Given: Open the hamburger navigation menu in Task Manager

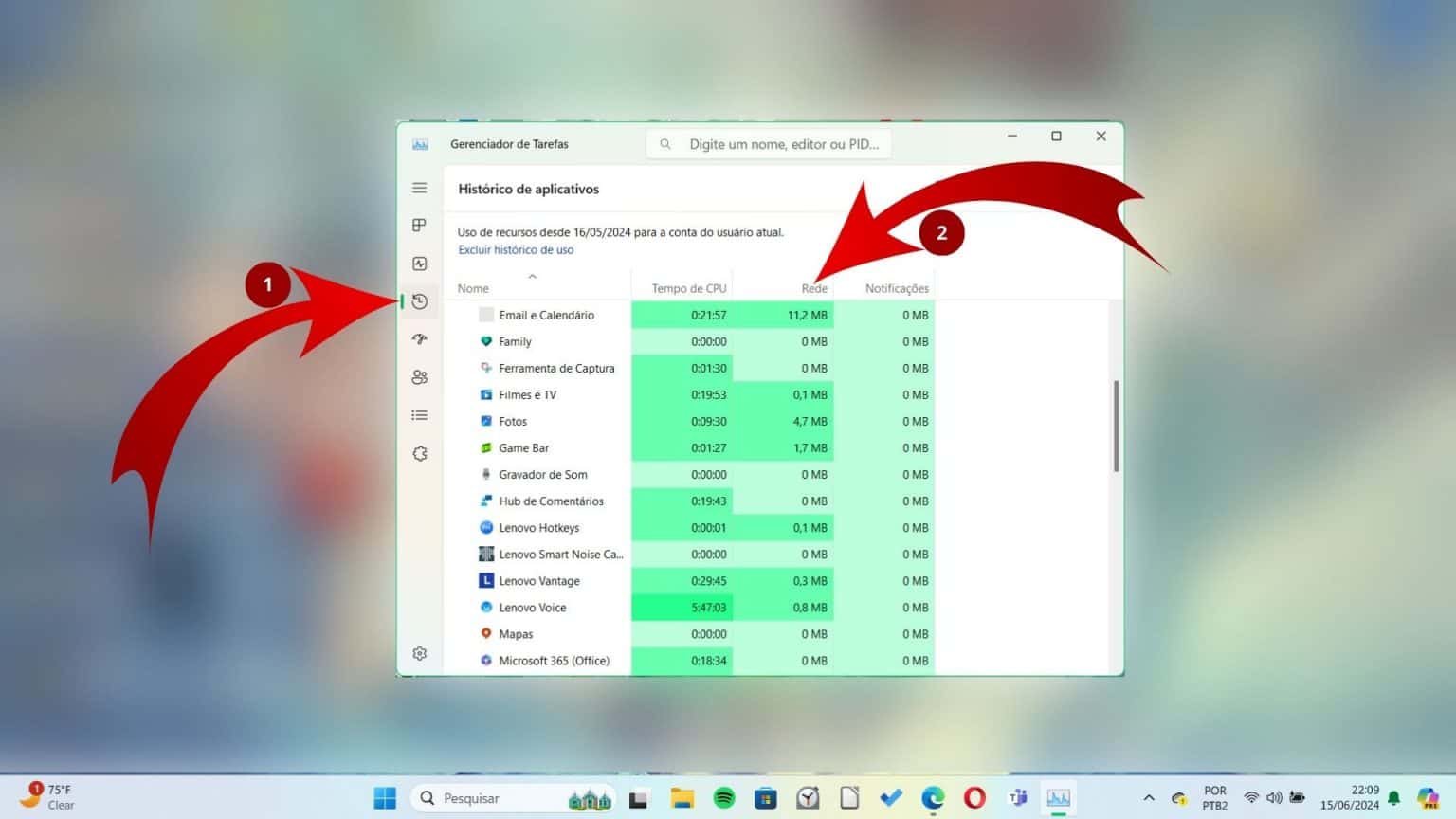Looking at the screenshot, I should (x=420, y=188).
